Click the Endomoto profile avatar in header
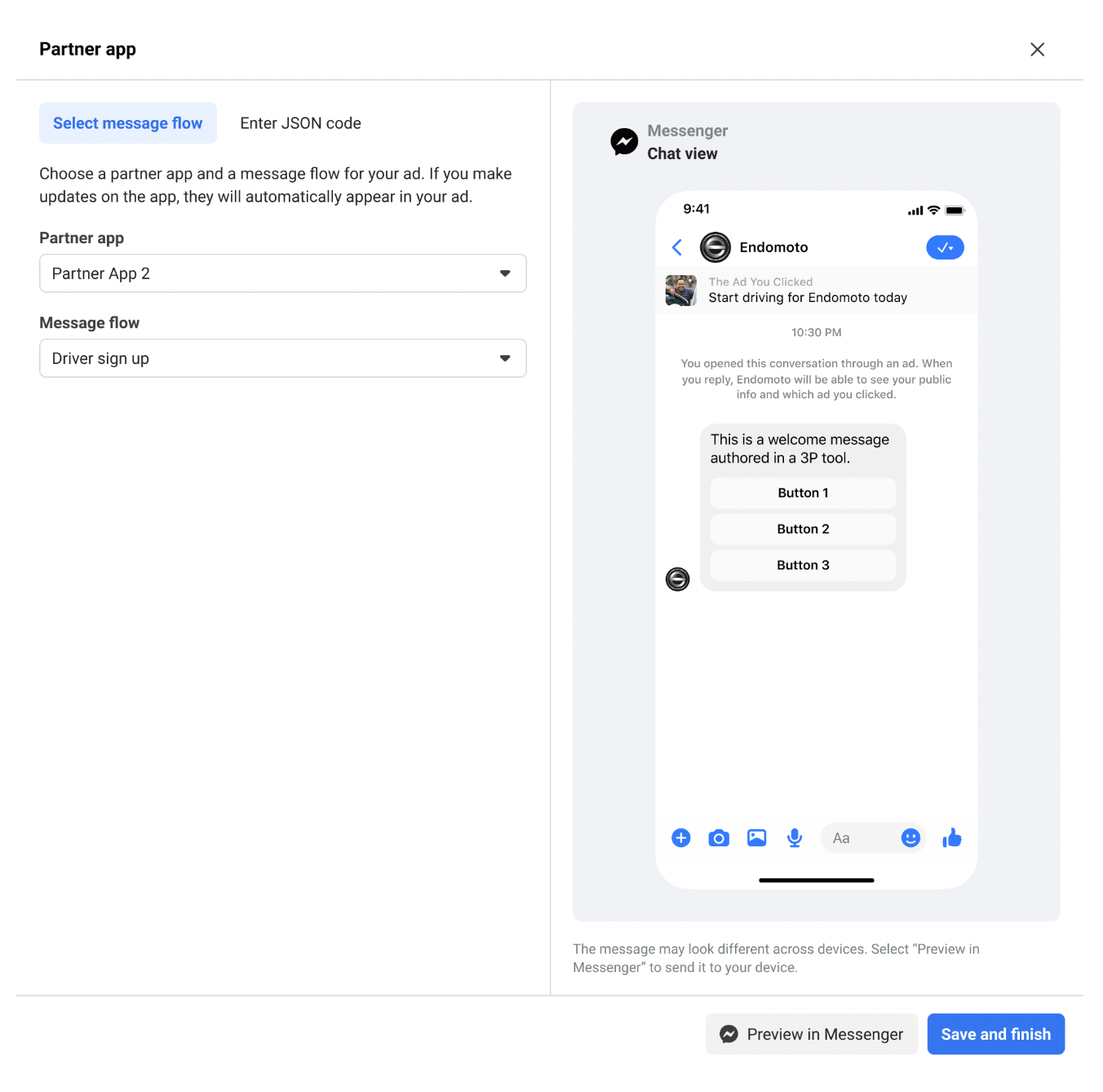The height and width of the screenshot is (1092, 1103). (x=715, y=247)
